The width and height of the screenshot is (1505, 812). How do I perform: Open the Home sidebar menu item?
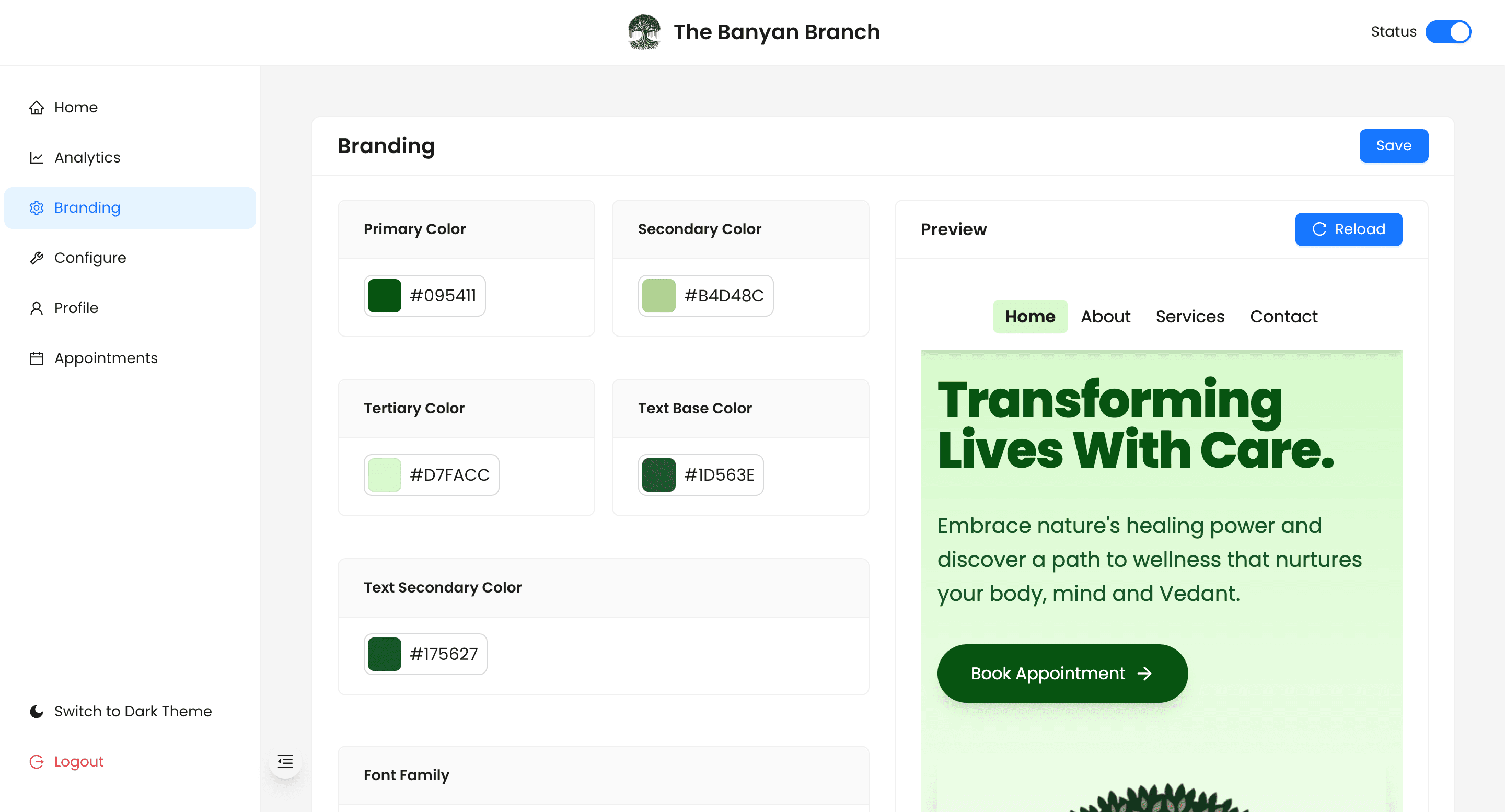pyautogui.click(x=130, y=108)
